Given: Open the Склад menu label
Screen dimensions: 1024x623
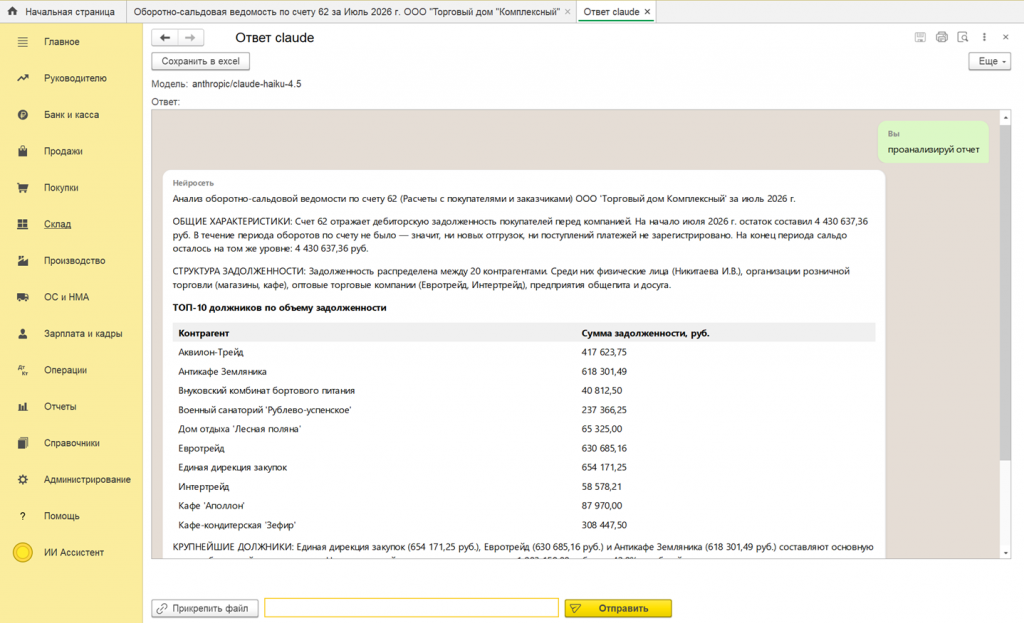Looking at the screenshot, I should (x=57, y=224).
